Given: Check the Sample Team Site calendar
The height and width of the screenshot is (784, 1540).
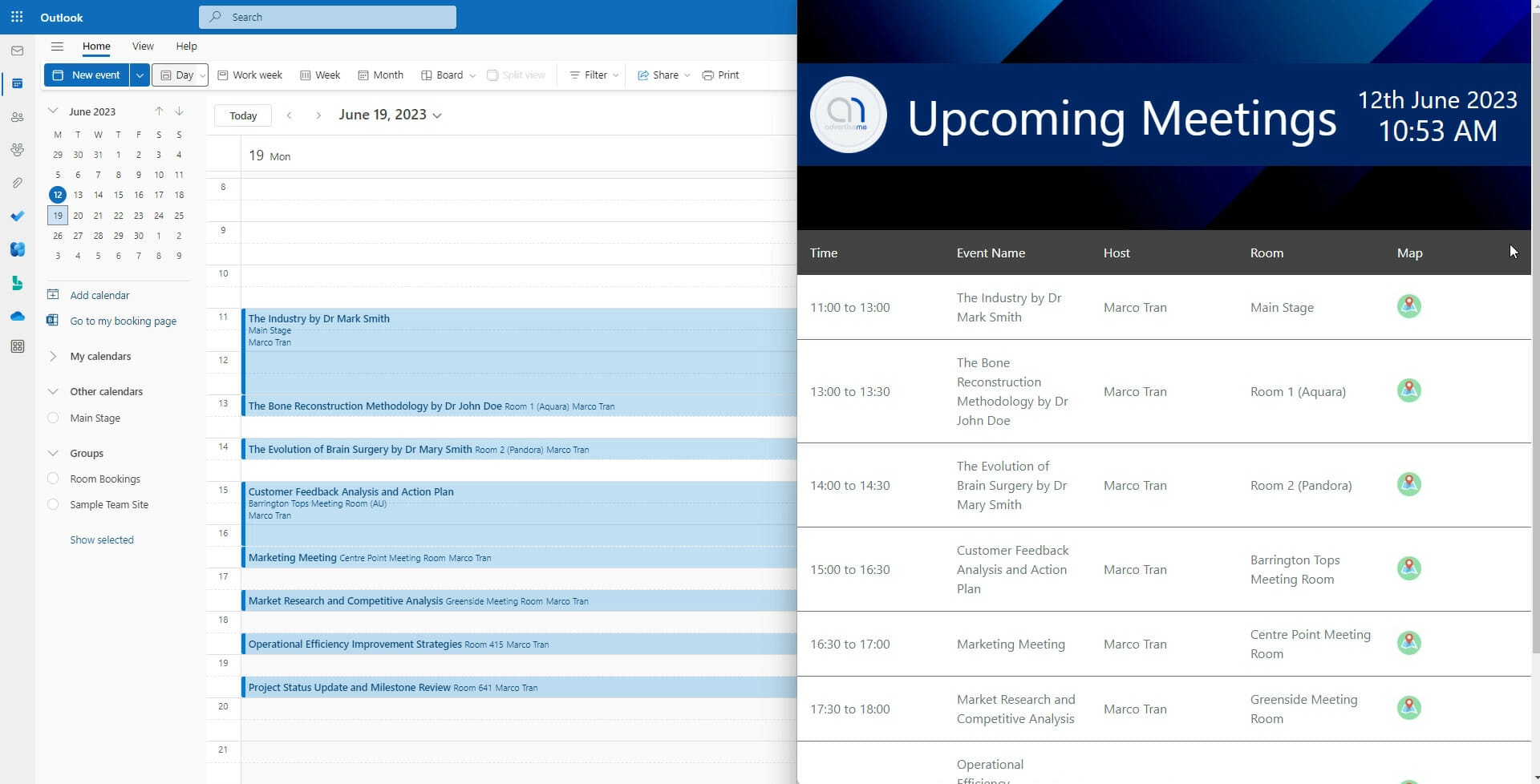Looking at the screenshot, I should (x=53, y=504).
